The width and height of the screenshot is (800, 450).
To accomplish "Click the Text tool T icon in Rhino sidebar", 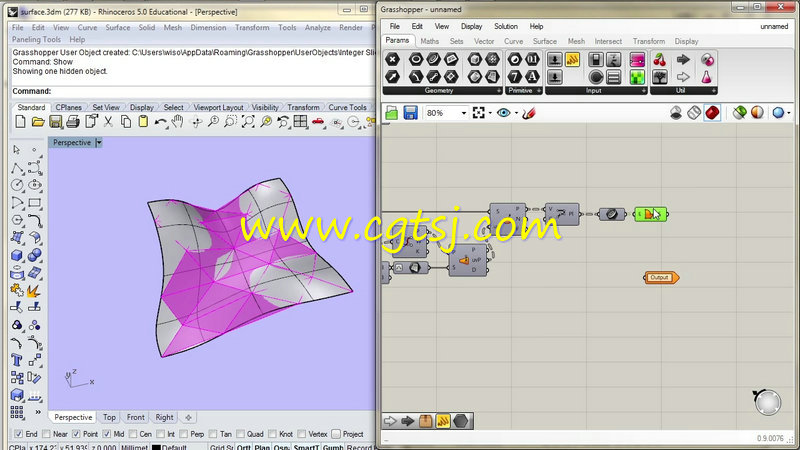I will 16,360.
